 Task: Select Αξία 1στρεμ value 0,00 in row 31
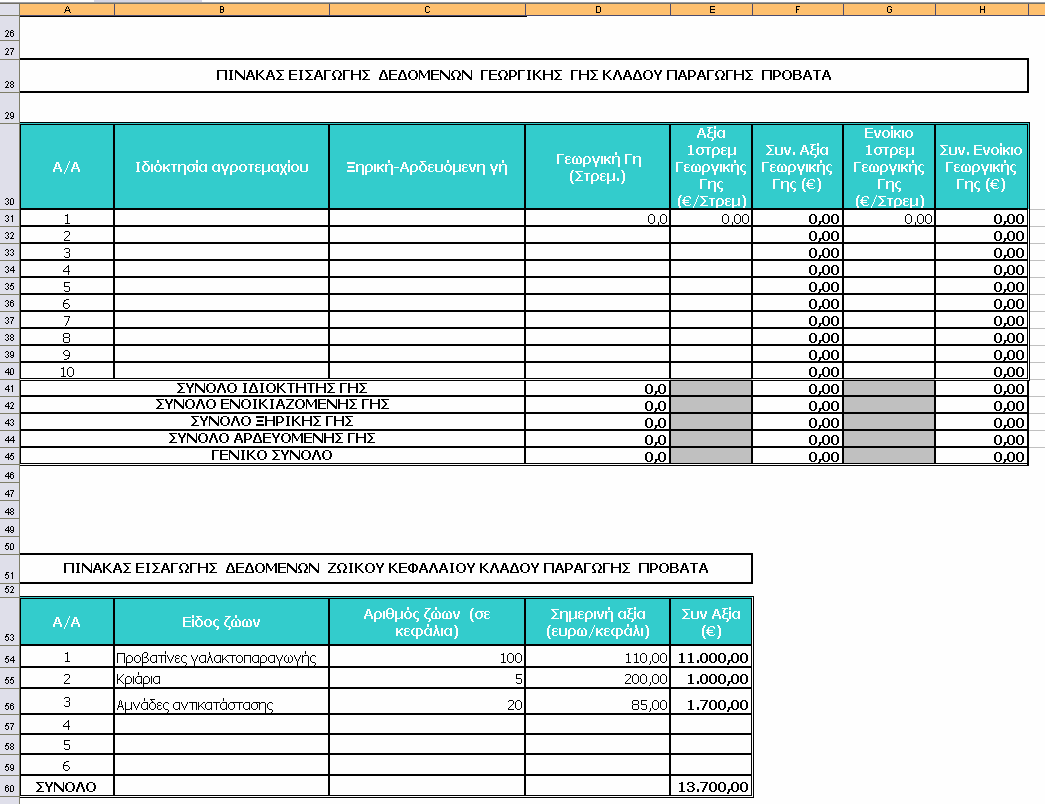point(712,218)
